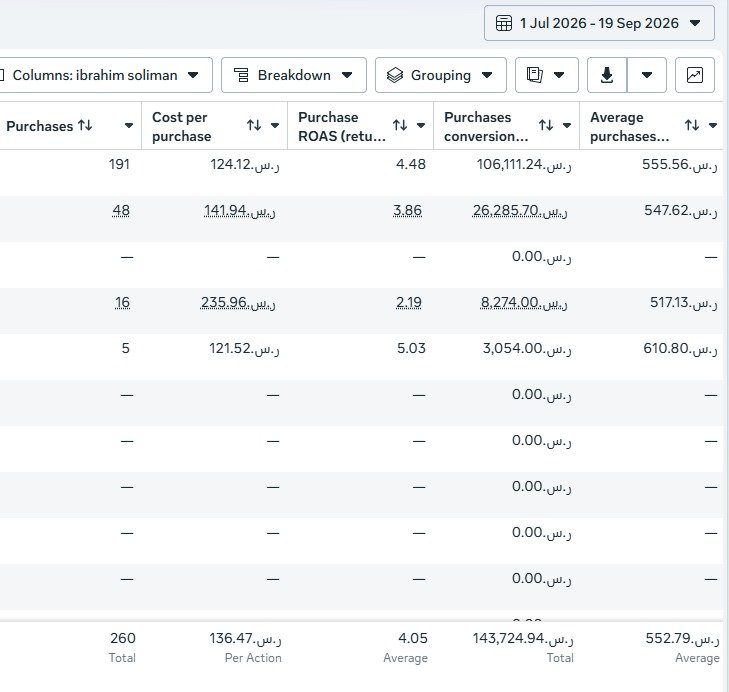Select the 547.62 average purchase value cell
The height and width of the screenshot is (692, 729).
681,211
